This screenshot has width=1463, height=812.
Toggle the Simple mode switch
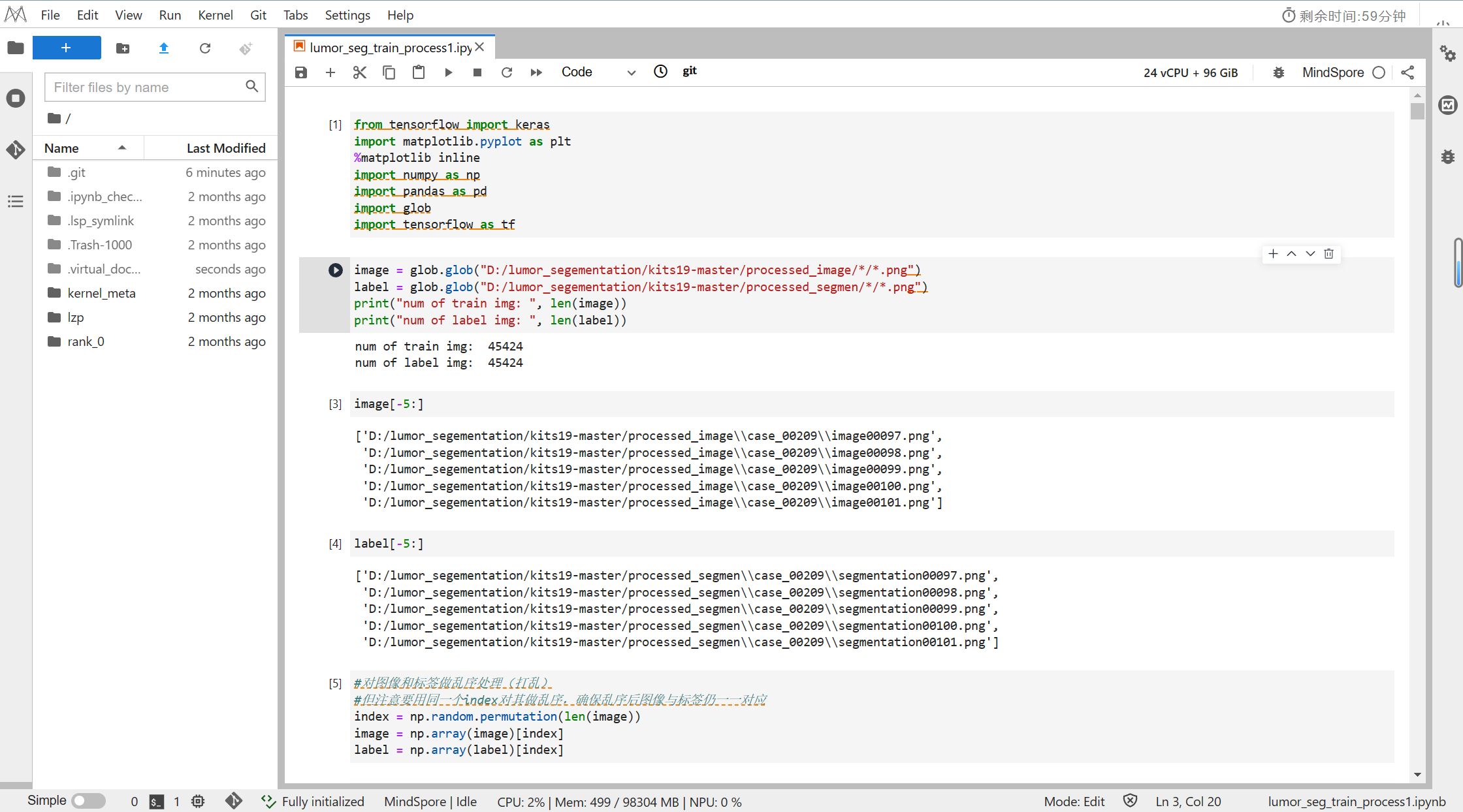coord(88,801)
